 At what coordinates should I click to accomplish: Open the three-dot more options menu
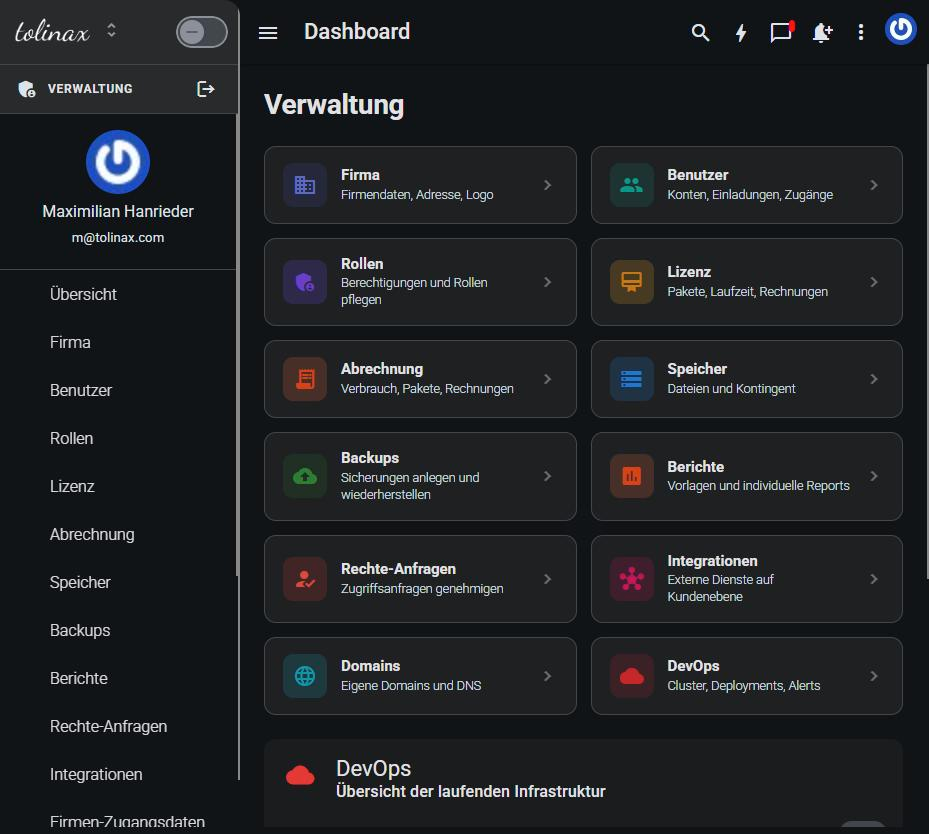pos(861,33)
